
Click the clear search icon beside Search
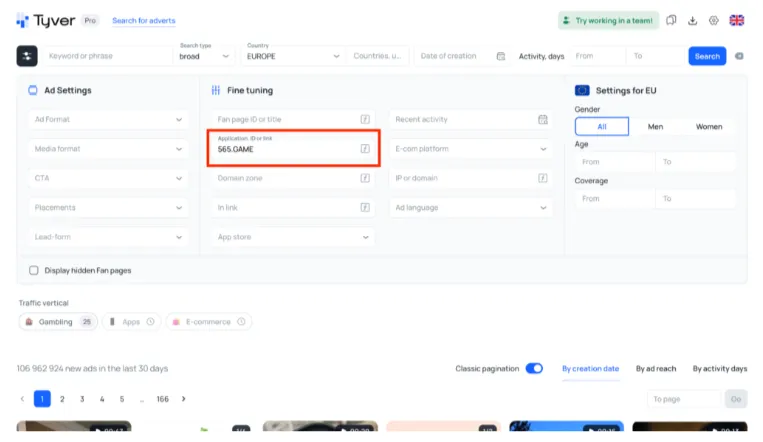pyautogui.click(x=739, y=56)
